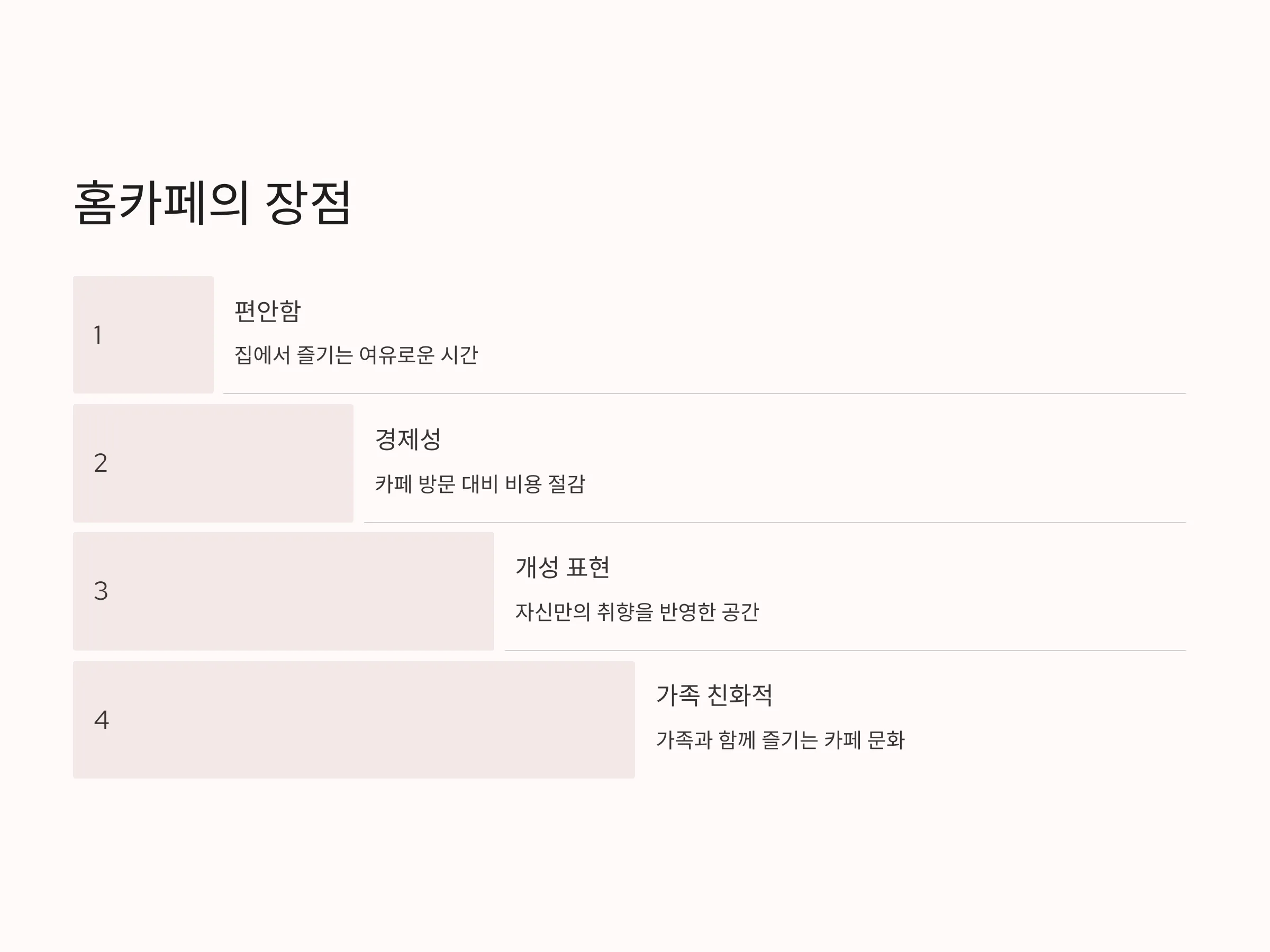Click the divider line under 편안함 row
The width and height of the screenshot is (1270, 952).
(704, 393)
